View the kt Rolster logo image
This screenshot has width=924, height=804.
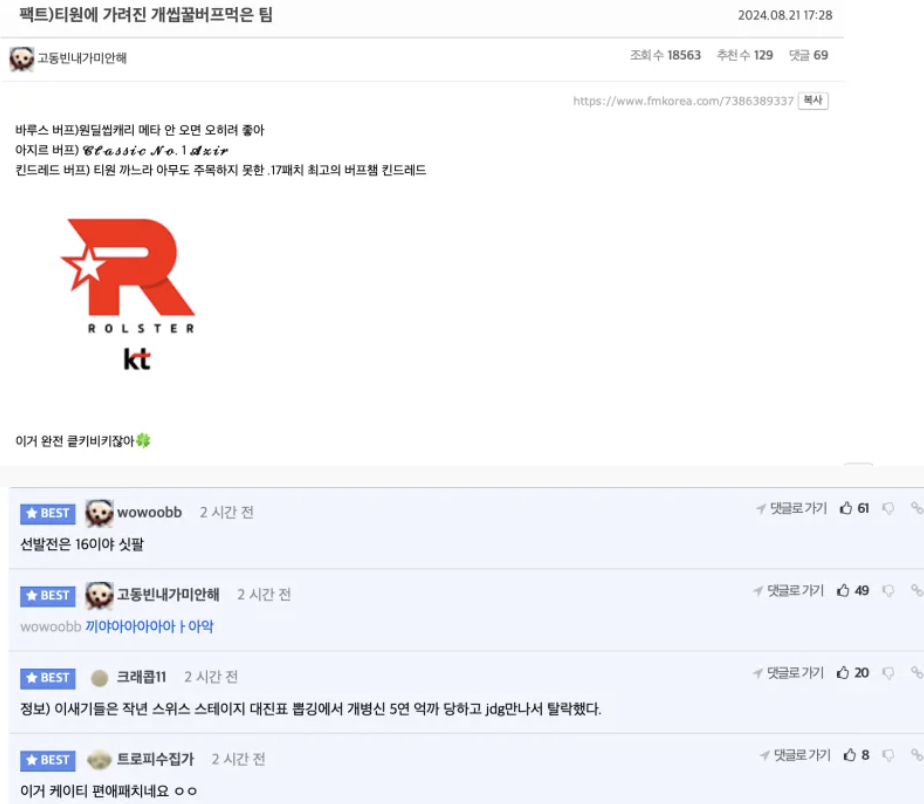[128, 295]
